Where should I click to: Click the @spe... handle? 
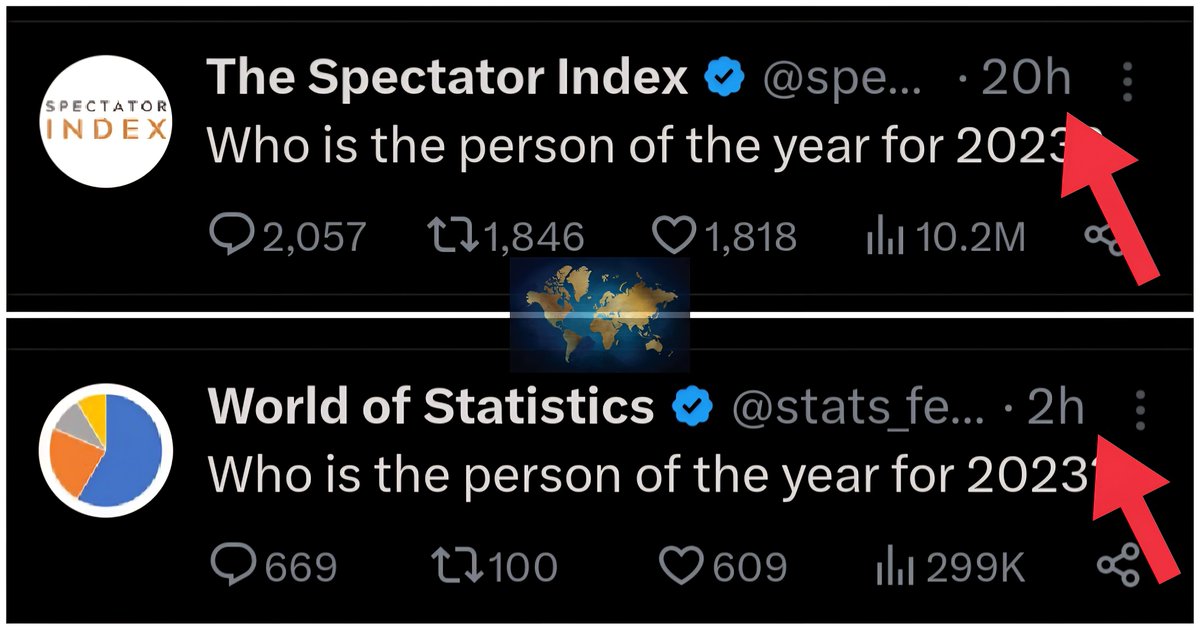click(x=845, y=79)
